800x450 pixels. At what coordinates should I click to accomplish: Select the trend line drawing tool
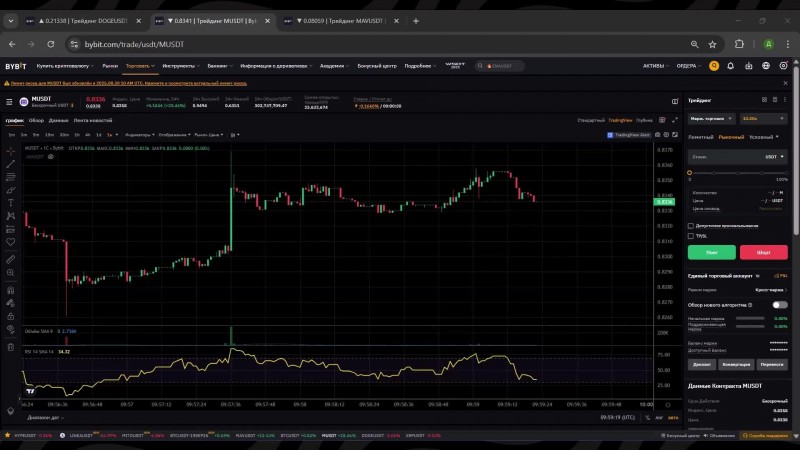pyautogui.click(x=11, y=162)
